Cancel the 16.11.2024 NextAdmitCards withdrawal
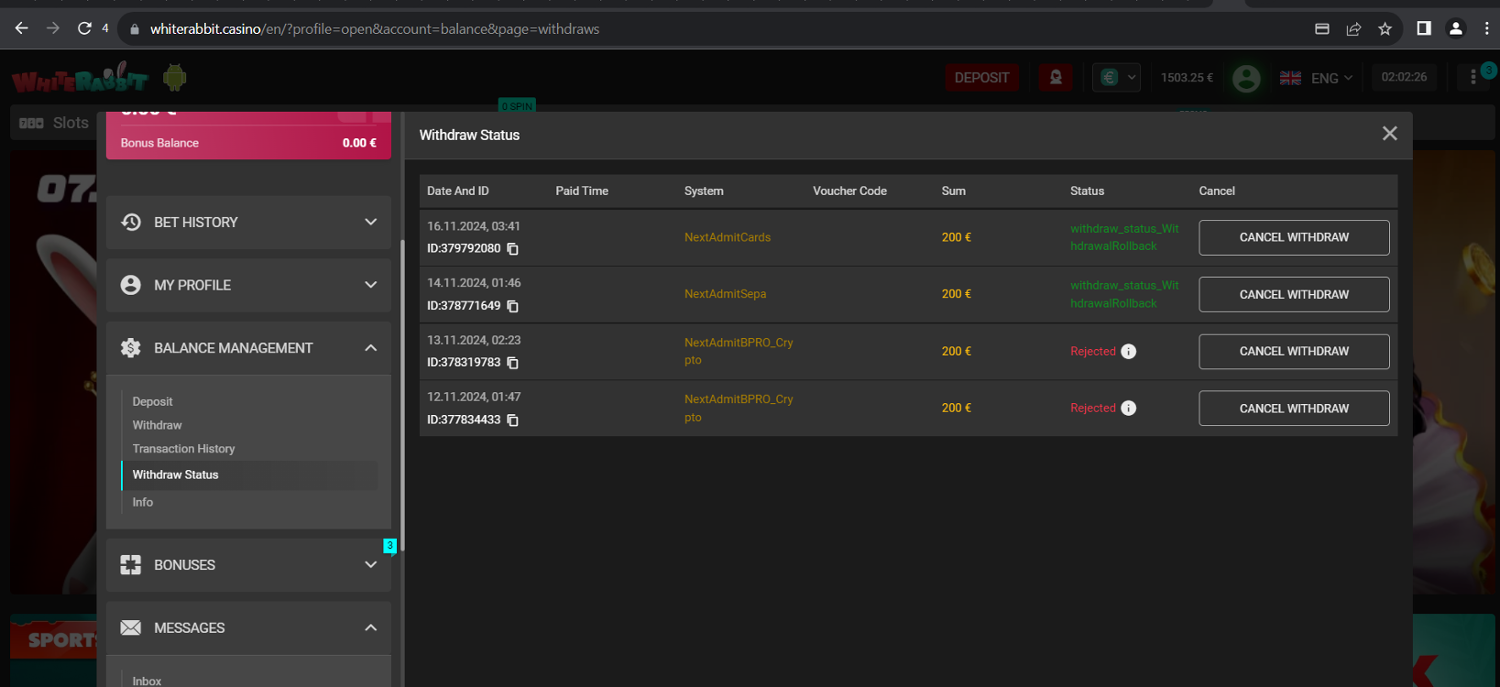This screenshot has height=687, width=1500. click(x=1294, y=238)
